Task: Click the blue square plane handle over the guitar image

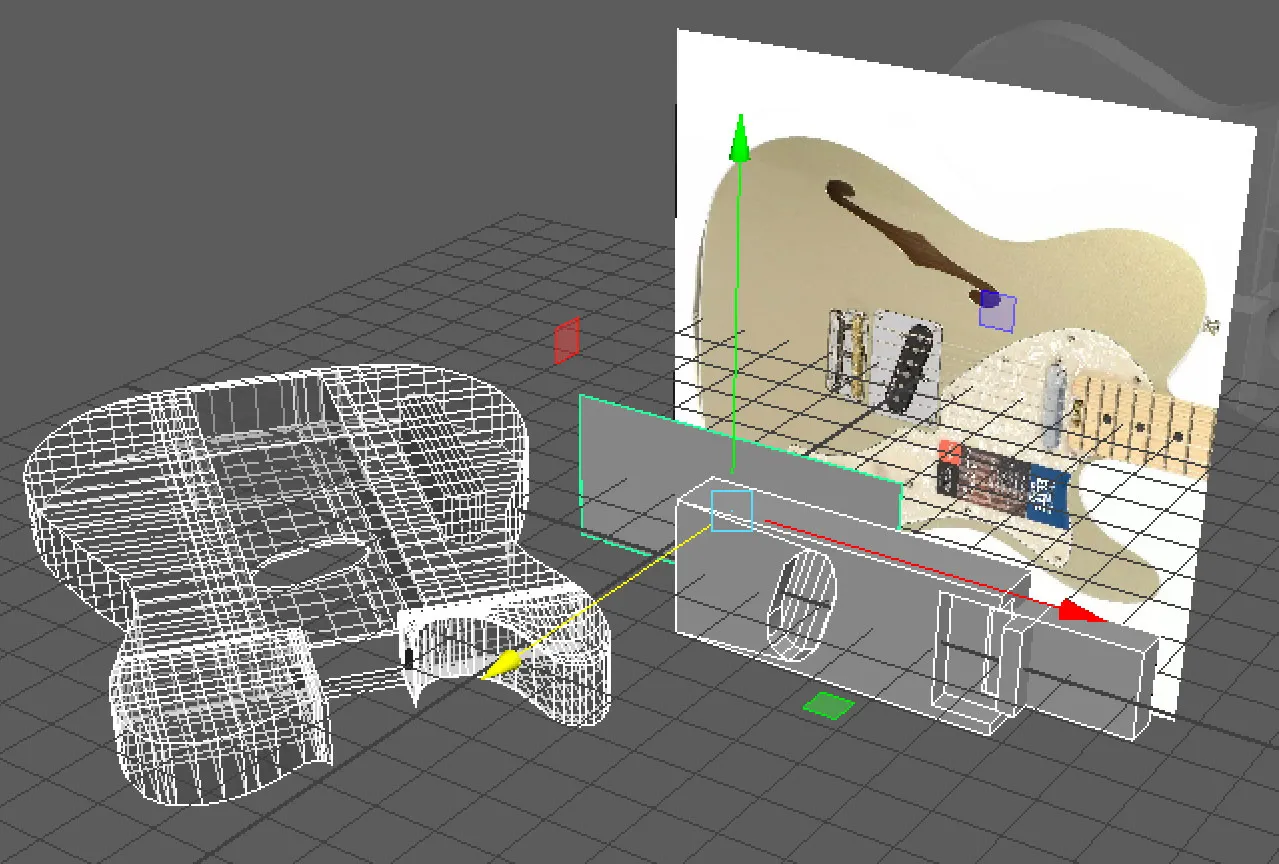Action: click(997, 312)
